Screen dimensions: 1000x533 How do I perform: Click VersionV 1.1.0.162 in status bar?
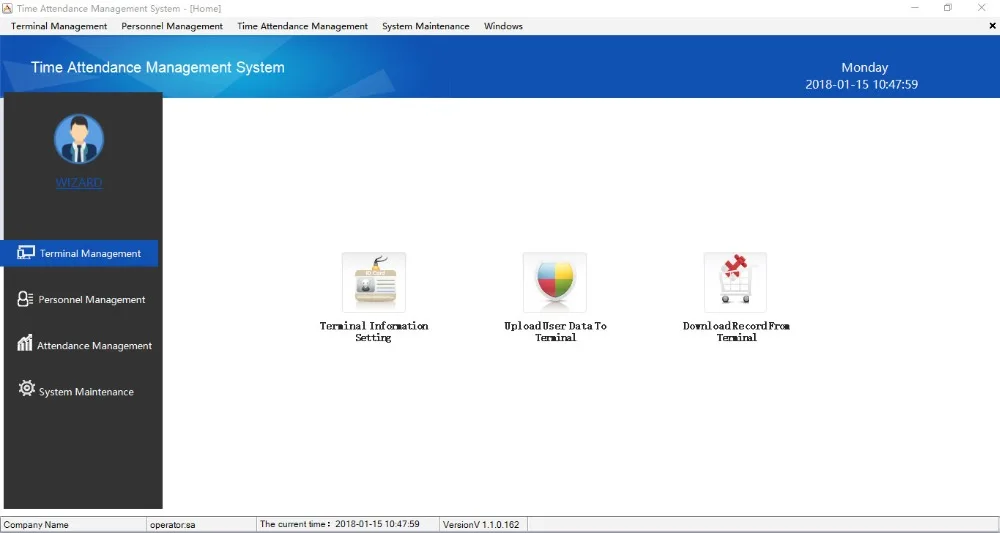pyautogui.click(x=481, y=525)
